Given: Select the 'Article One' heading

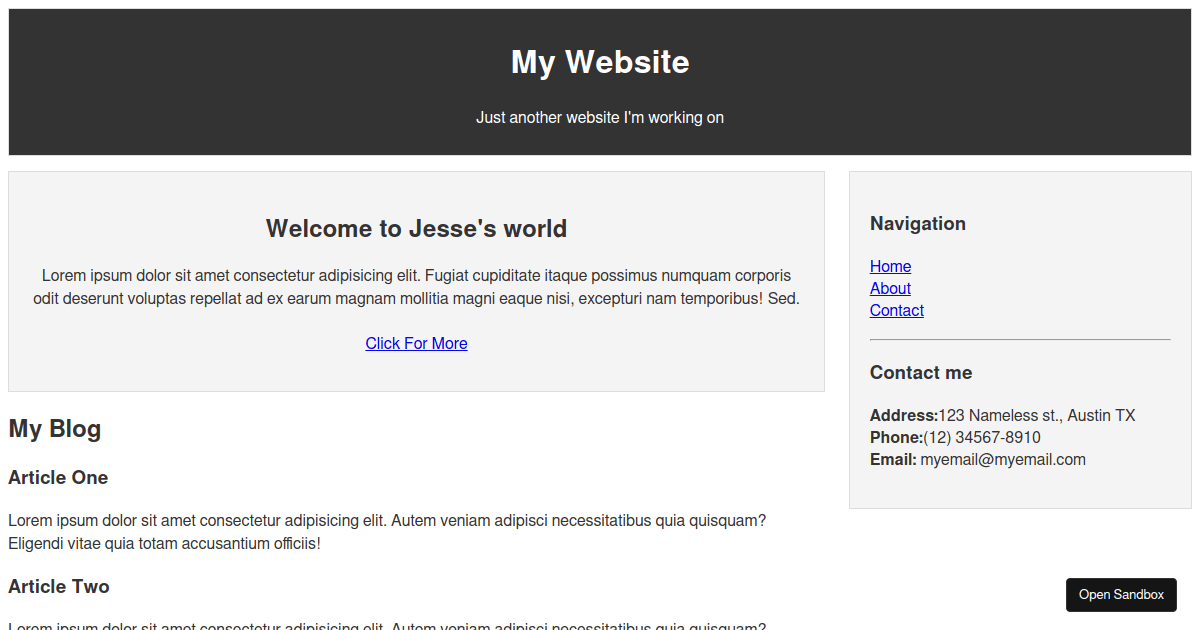Looking at the screenshot, I should (58, 478).
